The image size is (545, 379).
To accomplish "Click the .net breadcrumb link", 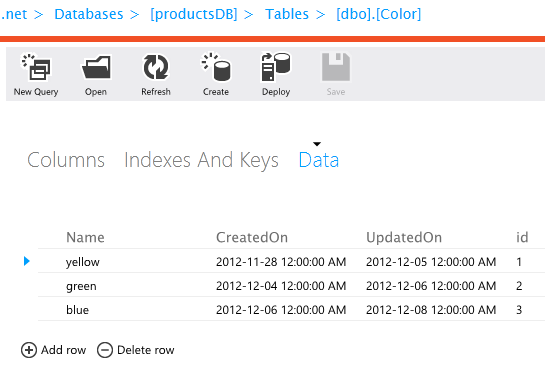I will pos(14,14).
